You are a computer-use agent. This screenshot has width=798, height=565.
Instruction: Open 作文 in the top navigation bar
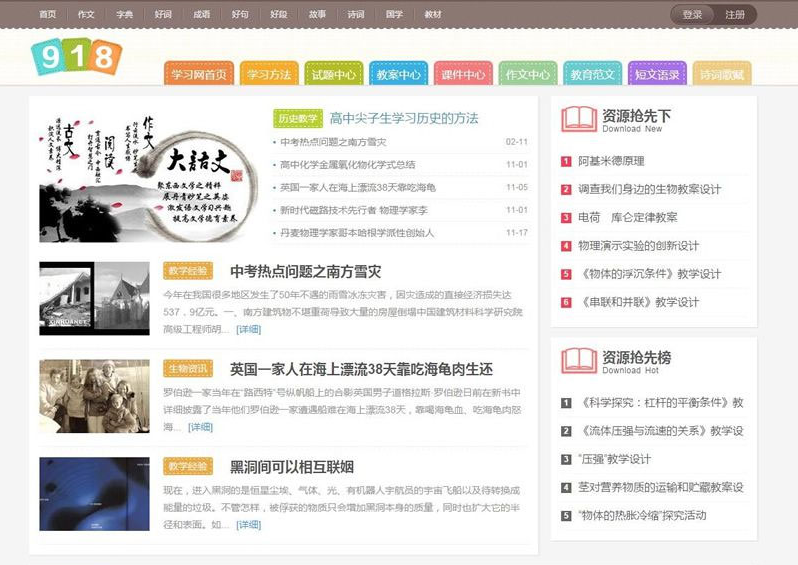(86, 14)
